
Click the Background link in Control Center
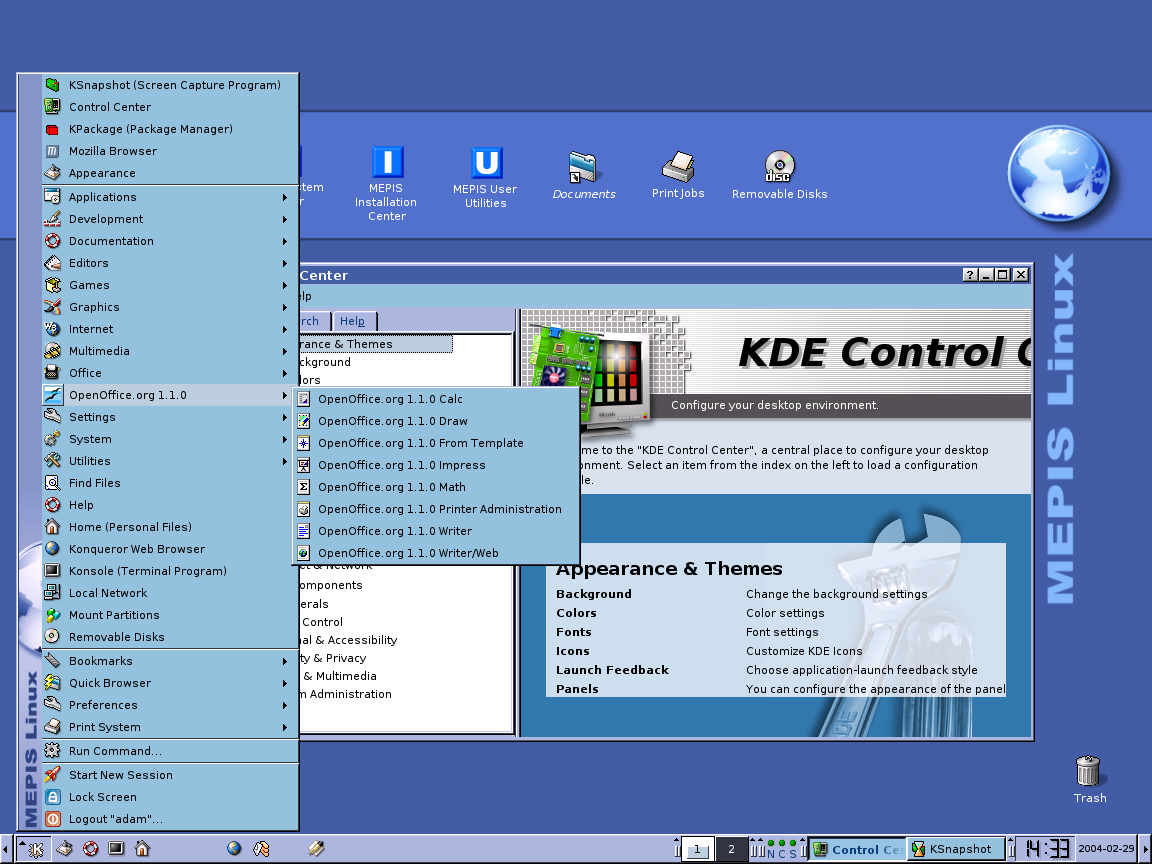point(594,594)
